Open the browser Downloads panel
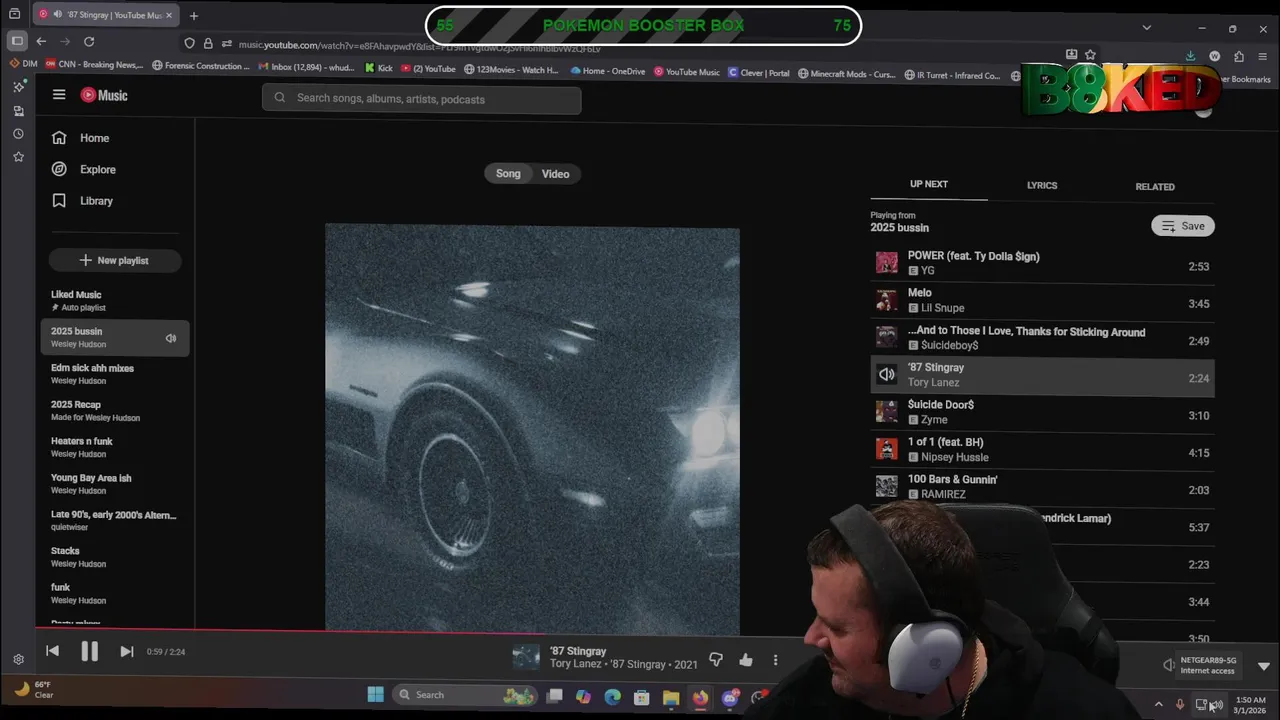The width and height of the screenshot is (1280, 720). pyautogui.click(x=1190, y=56)
